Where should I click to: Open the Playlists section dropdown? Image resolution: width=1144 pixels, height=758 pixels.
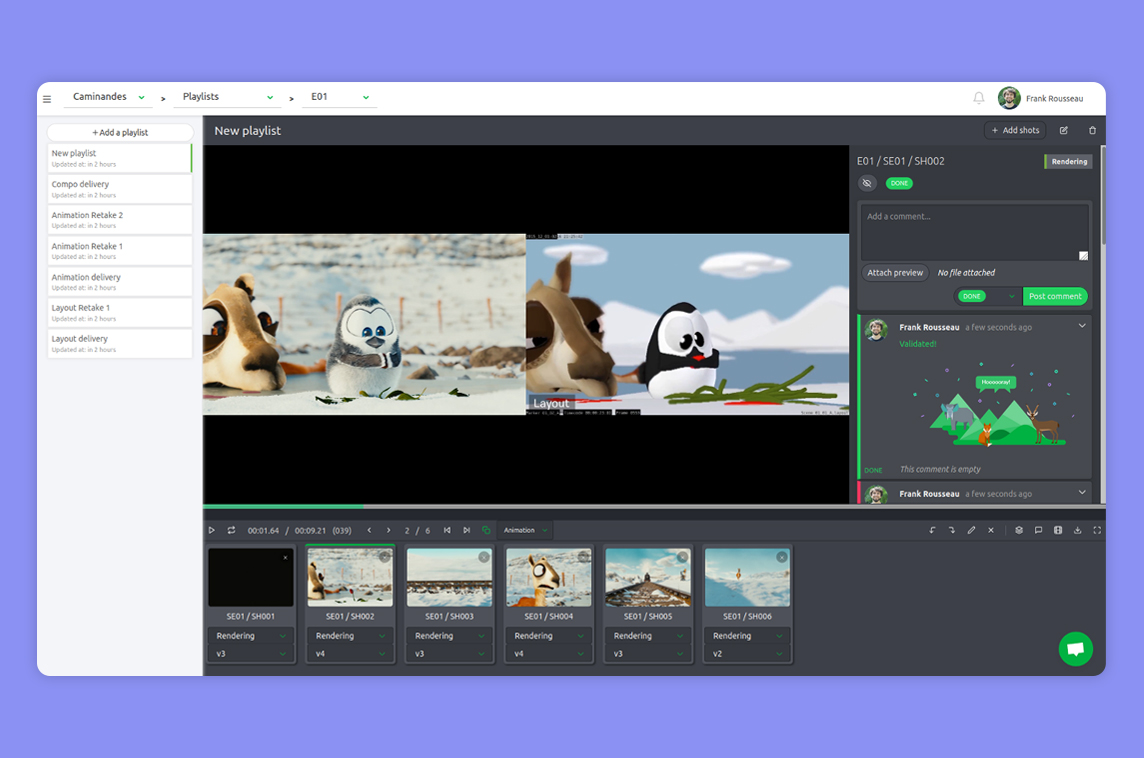(x=227, y=97)
